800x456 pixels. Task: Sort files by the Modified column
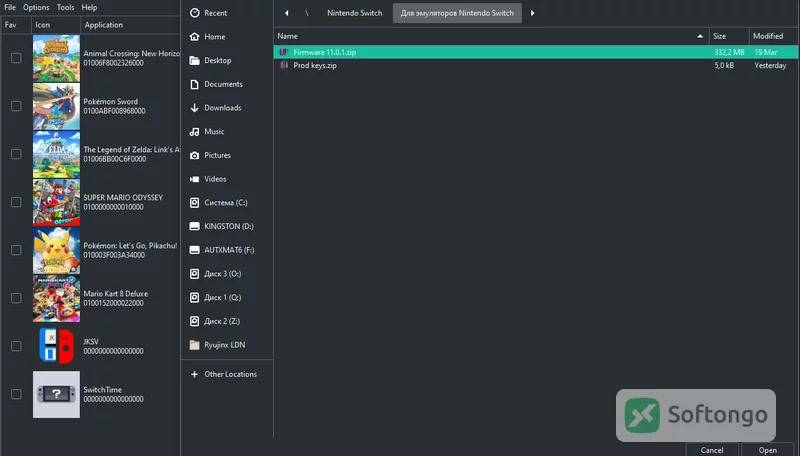tap(773, 36)
